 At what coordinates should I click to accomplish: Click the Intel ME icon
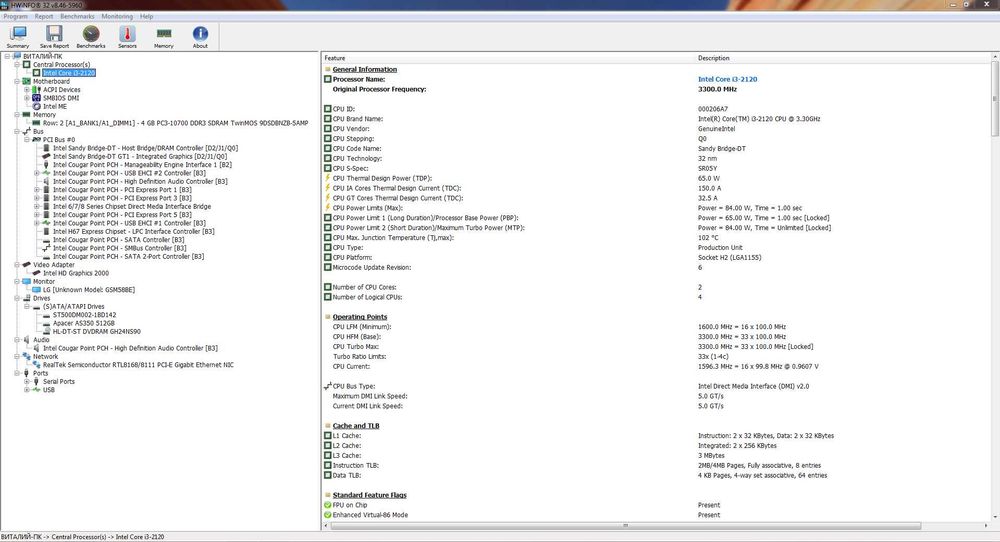point(36,106)
